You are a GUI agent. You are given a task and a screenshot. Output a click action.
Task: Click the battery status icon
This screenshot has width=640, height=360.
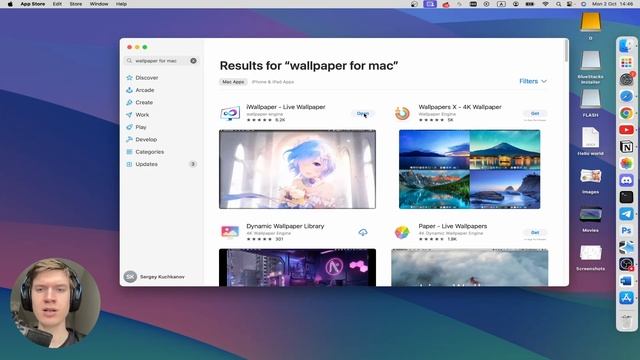(530, 4)
